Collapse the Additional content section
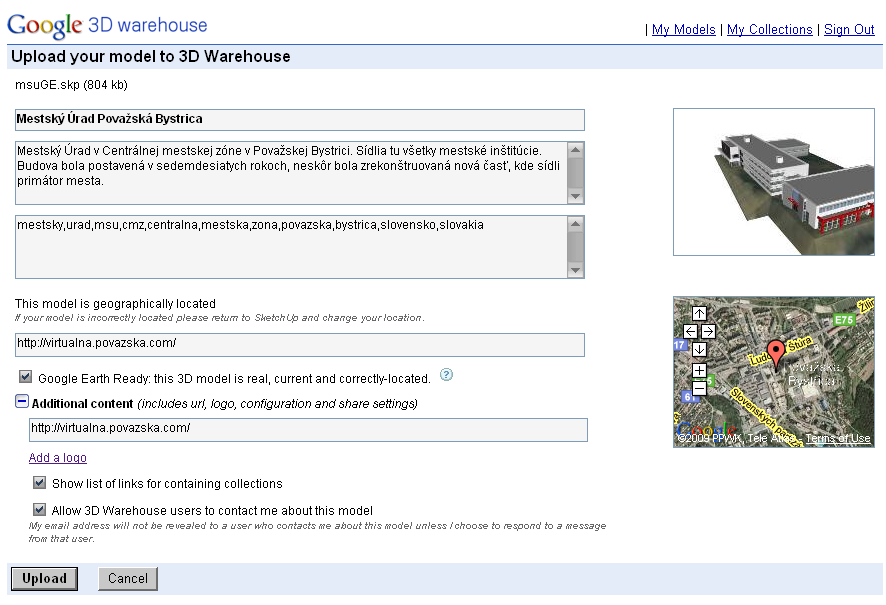 pyautogui.click(x=21, y=402)
